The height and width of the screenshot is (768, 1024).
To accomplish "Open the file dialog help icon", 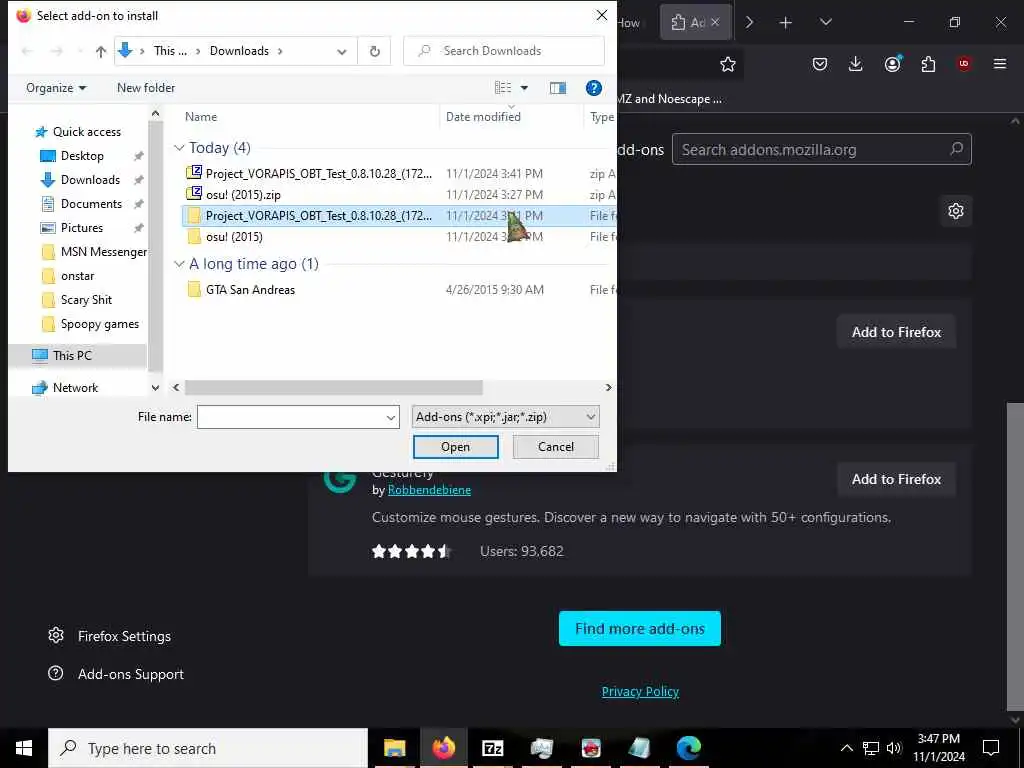I will [593, 88].
